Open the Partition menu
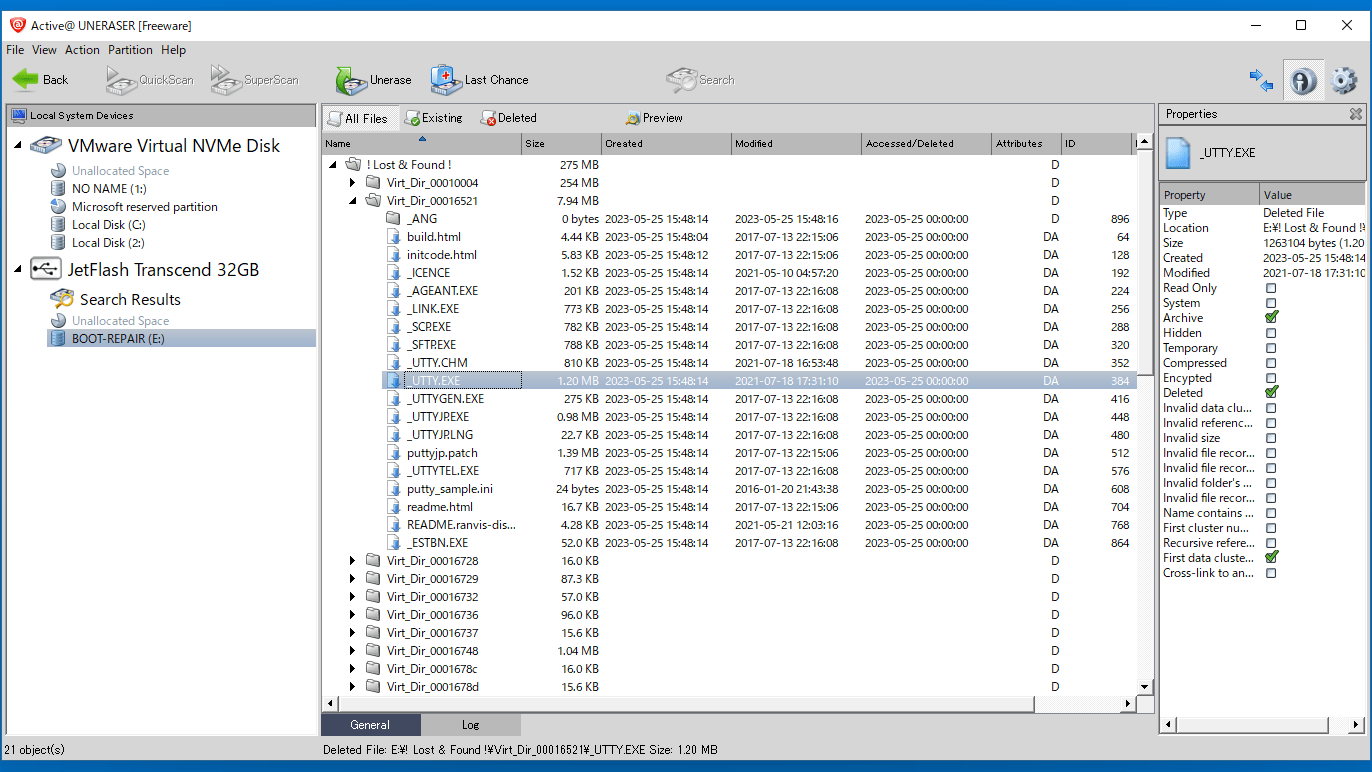Viewport: 1372px width, 772px height. (131, 50)
